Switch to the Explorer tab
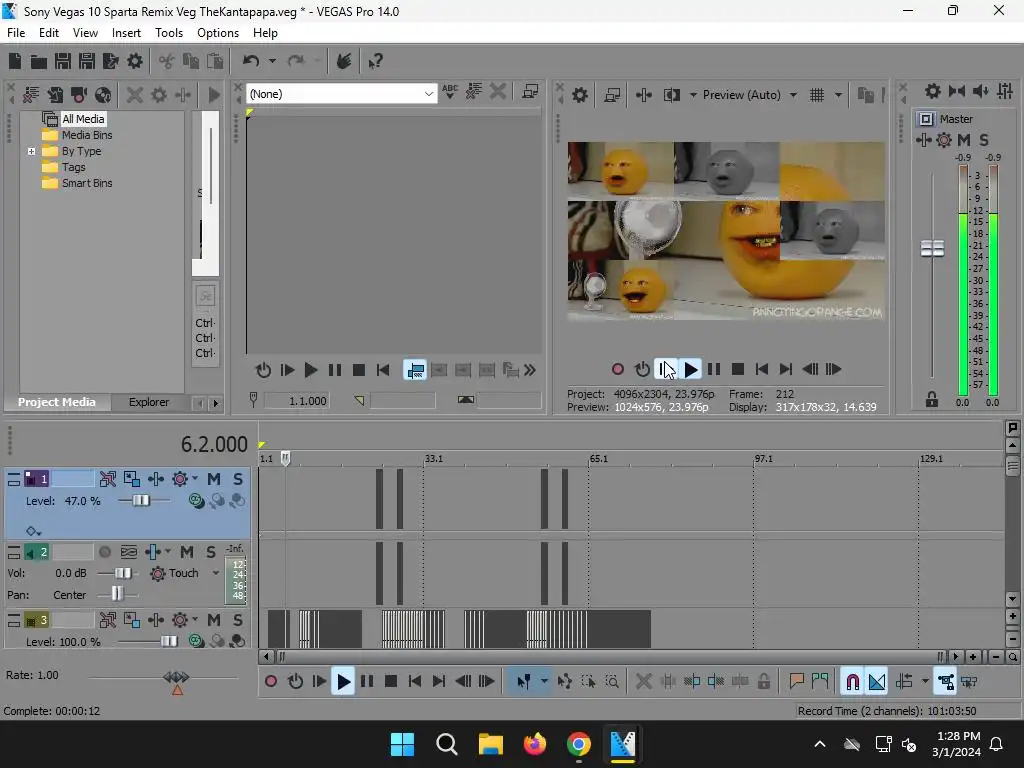The width and height of the screenshot is (1024, 768). (x=149, y=402)
